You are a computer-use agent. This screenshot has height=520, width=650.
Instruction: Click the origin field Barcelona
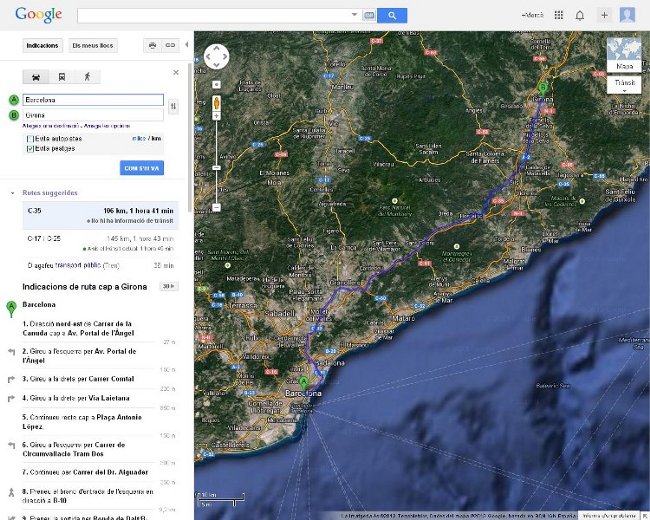93,100
